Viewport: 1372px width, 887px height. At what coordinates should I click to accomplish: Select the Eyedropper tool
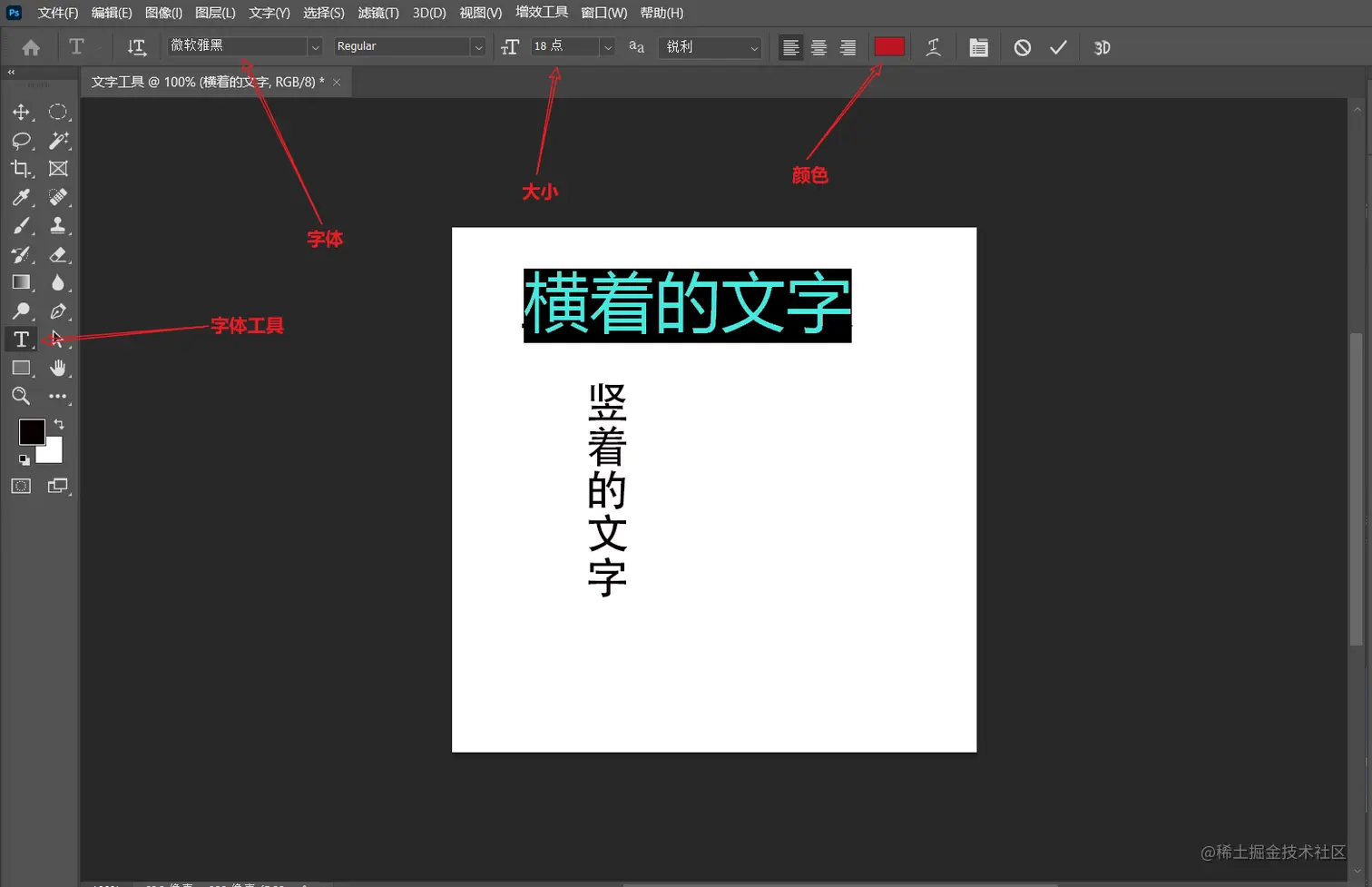21,197
